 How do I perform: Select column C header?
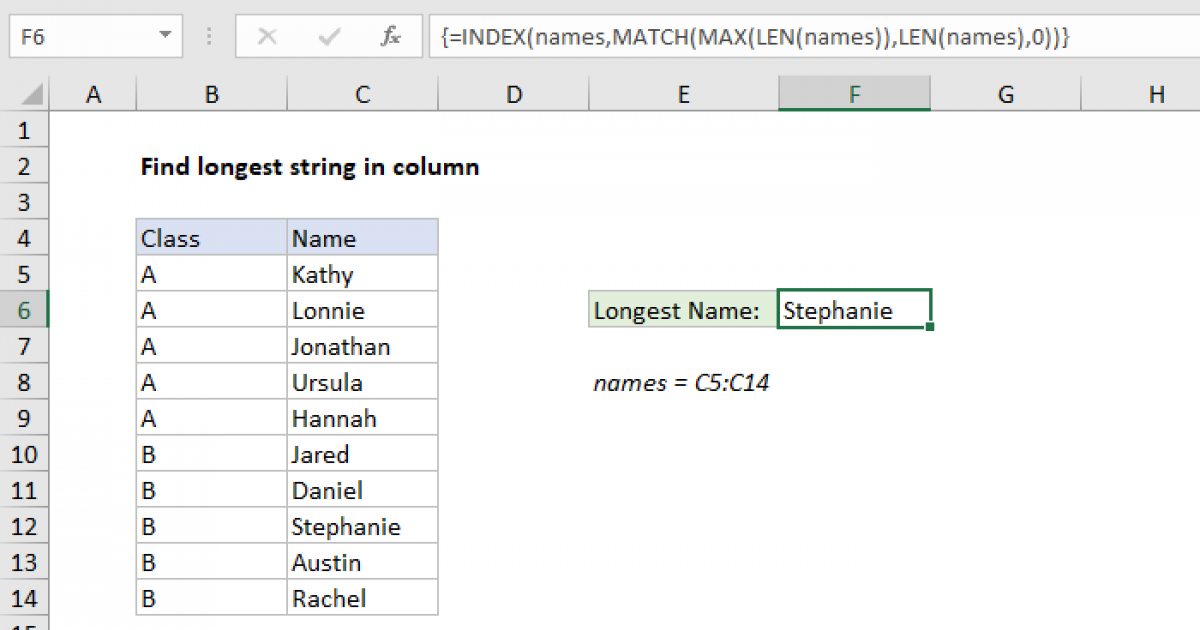[x=362, y=93]
